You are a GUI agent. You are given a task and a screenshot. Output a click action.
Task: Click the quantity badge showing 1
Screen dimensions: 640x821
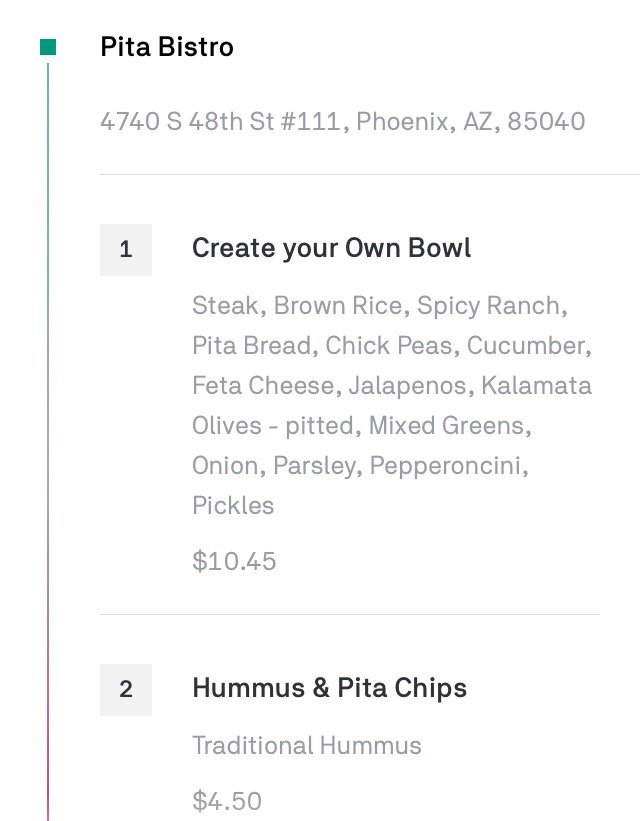coord(126,249)
